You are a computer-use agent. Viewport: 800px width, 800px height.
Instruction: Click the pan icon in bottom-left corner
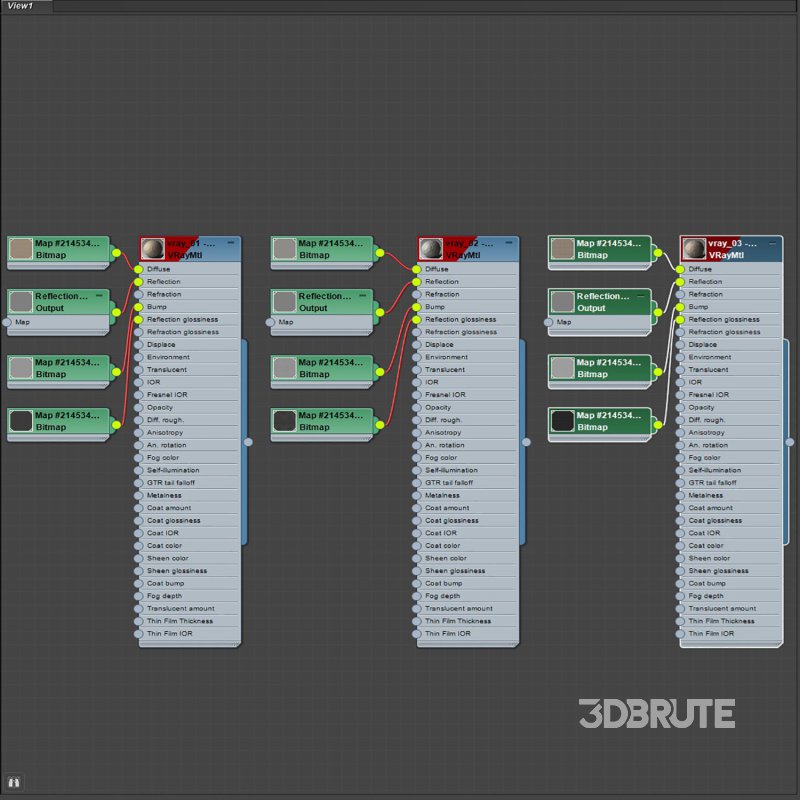14,782
